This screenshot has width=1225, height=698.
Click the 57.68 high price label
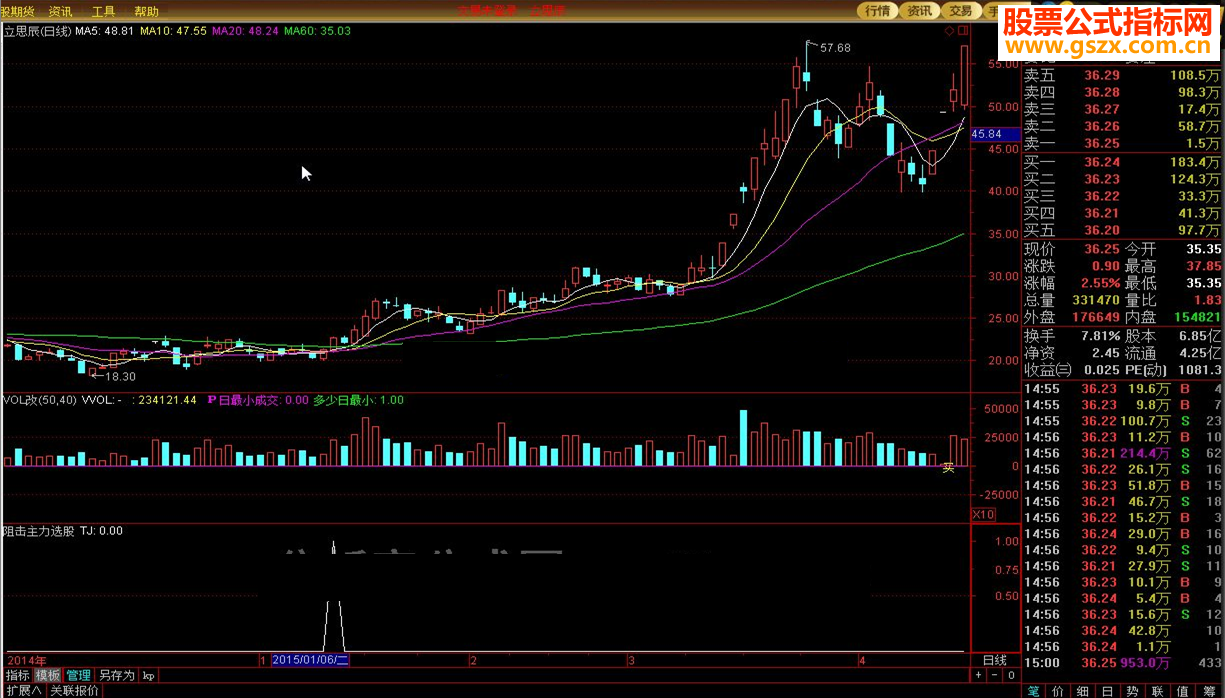tap(835, 48)
